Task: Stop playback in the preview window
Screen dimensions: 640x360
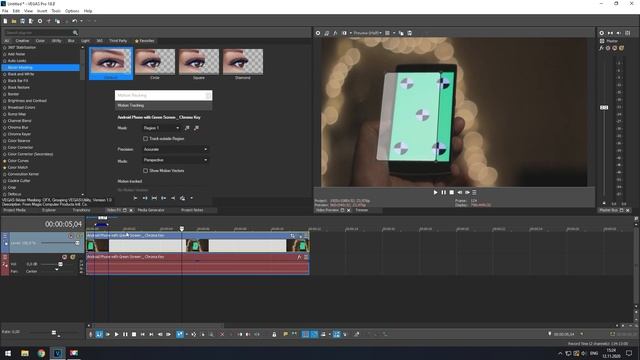Action: click(452, 192)
